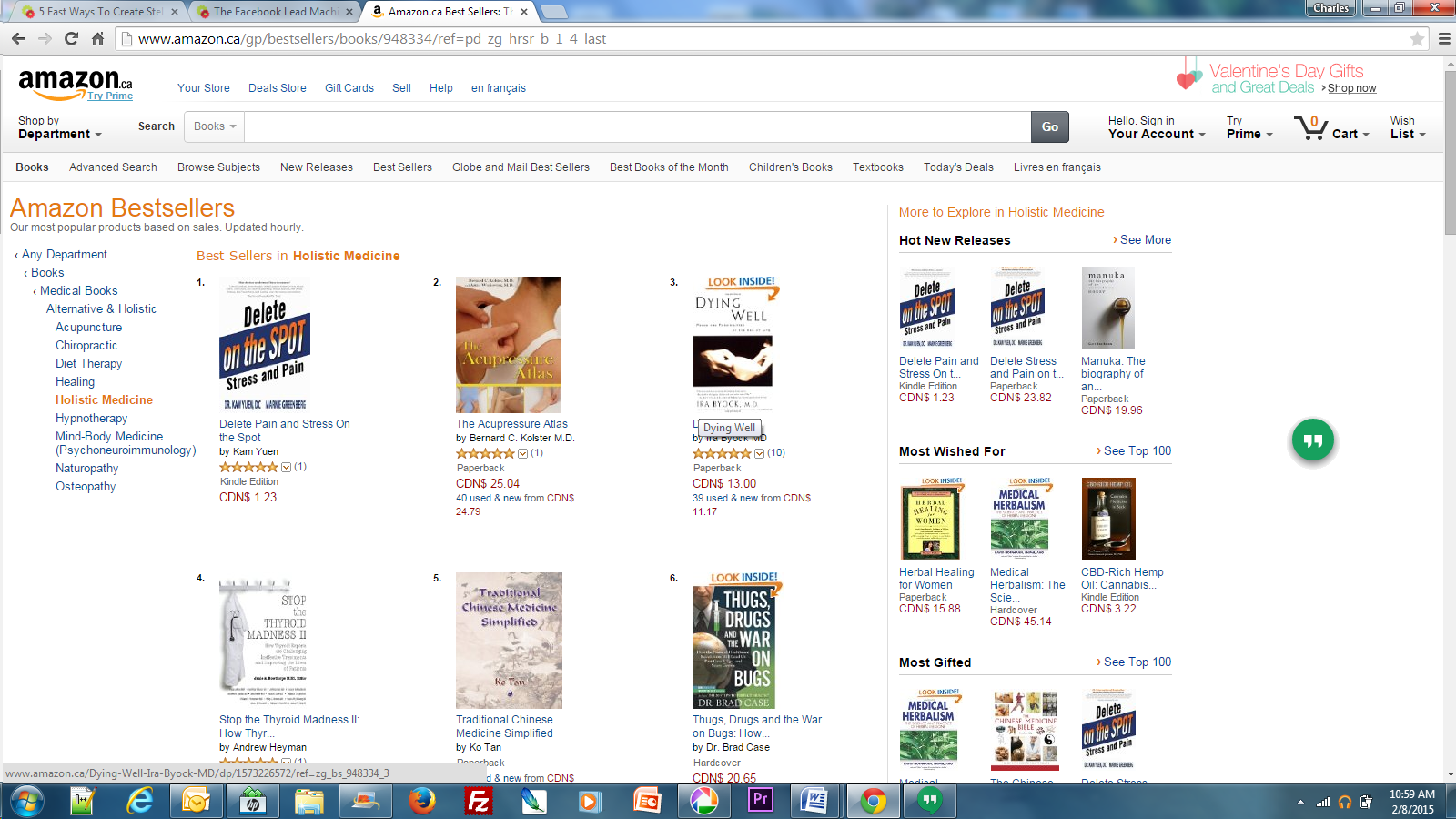The height and width of the screenshot is (819, 1456).
Task: Expand the Shop by Department menu
Action: (x=59, y=127)
